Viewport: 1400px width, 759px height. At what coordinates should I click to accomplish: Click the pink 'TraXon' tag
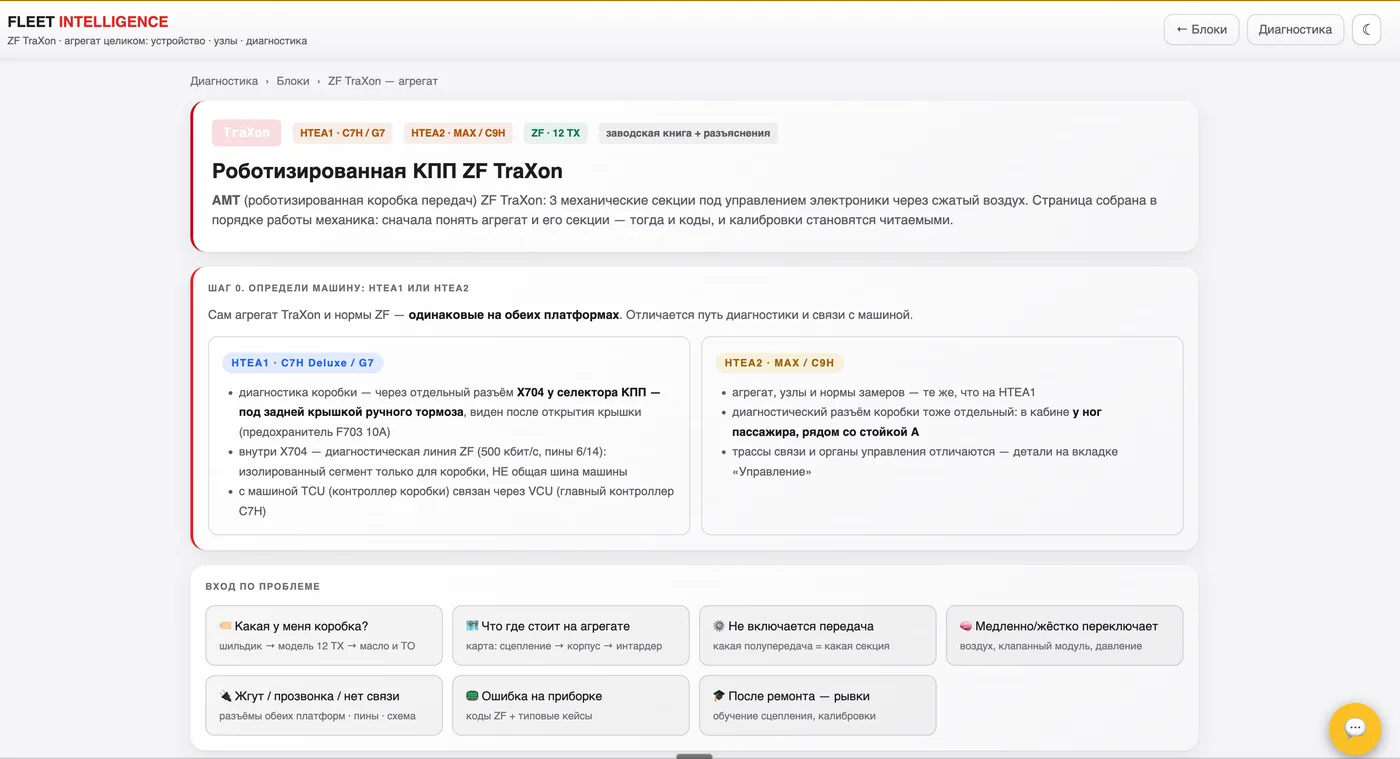246,133
